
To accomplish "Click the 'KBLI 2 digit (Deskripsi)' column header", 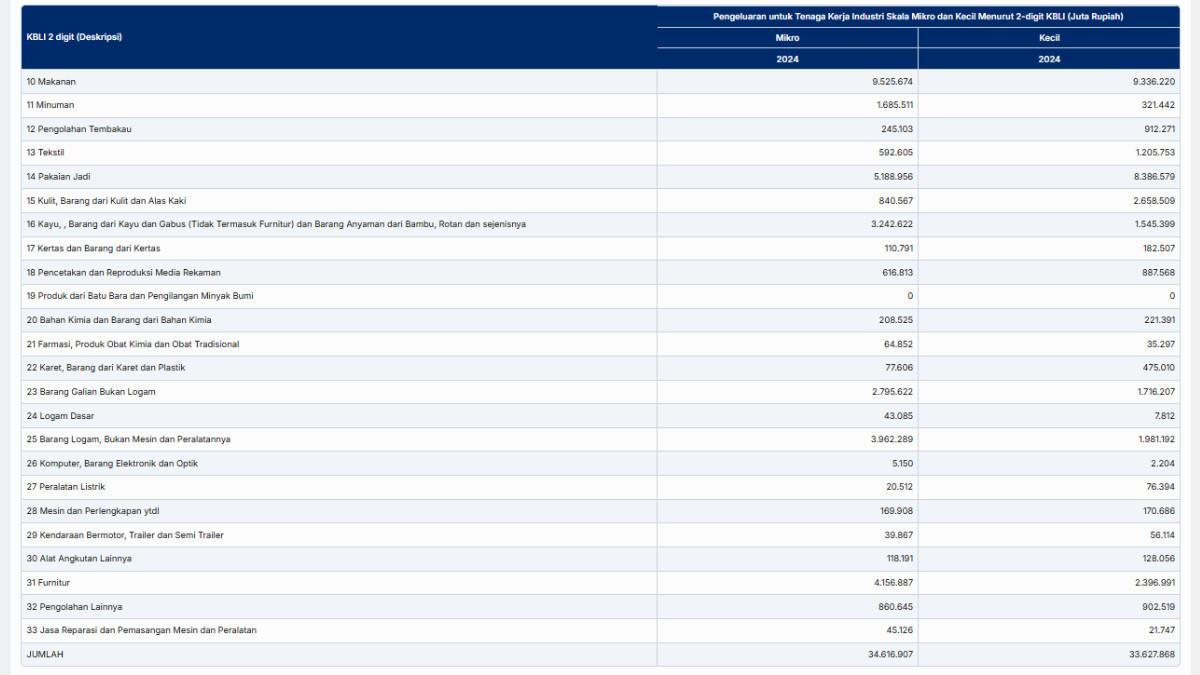I will [75, 37].
